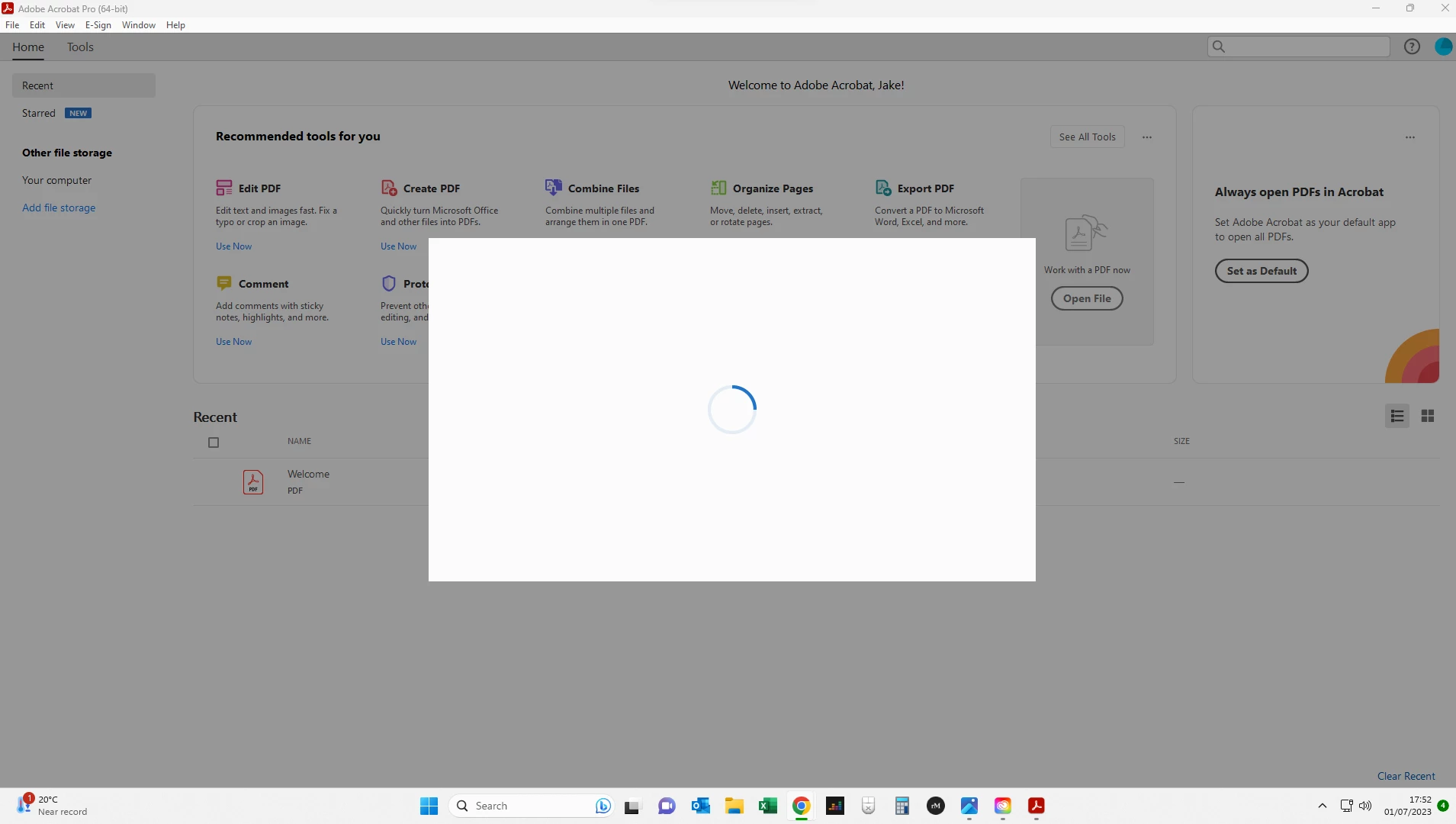This screenshot has width=1456, height=824.
Task: Open File Explorer from taskbar
Action: (734, 806)
